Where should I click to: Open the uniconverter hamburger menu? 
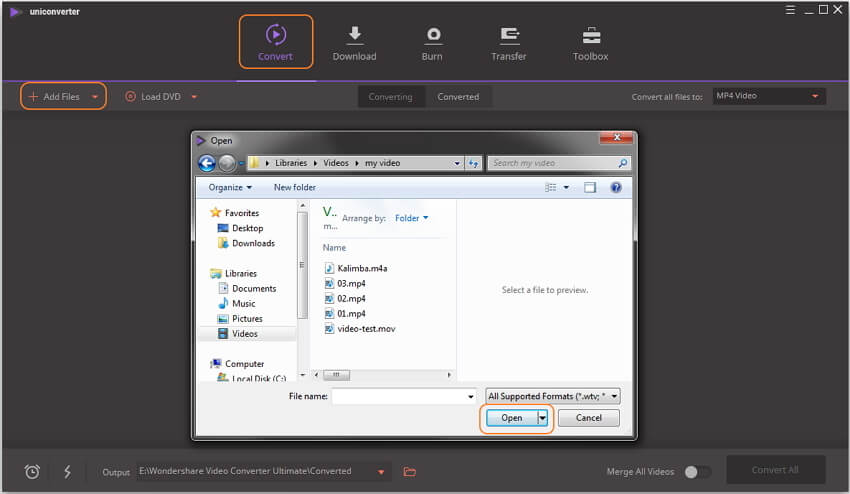[790, 10]
